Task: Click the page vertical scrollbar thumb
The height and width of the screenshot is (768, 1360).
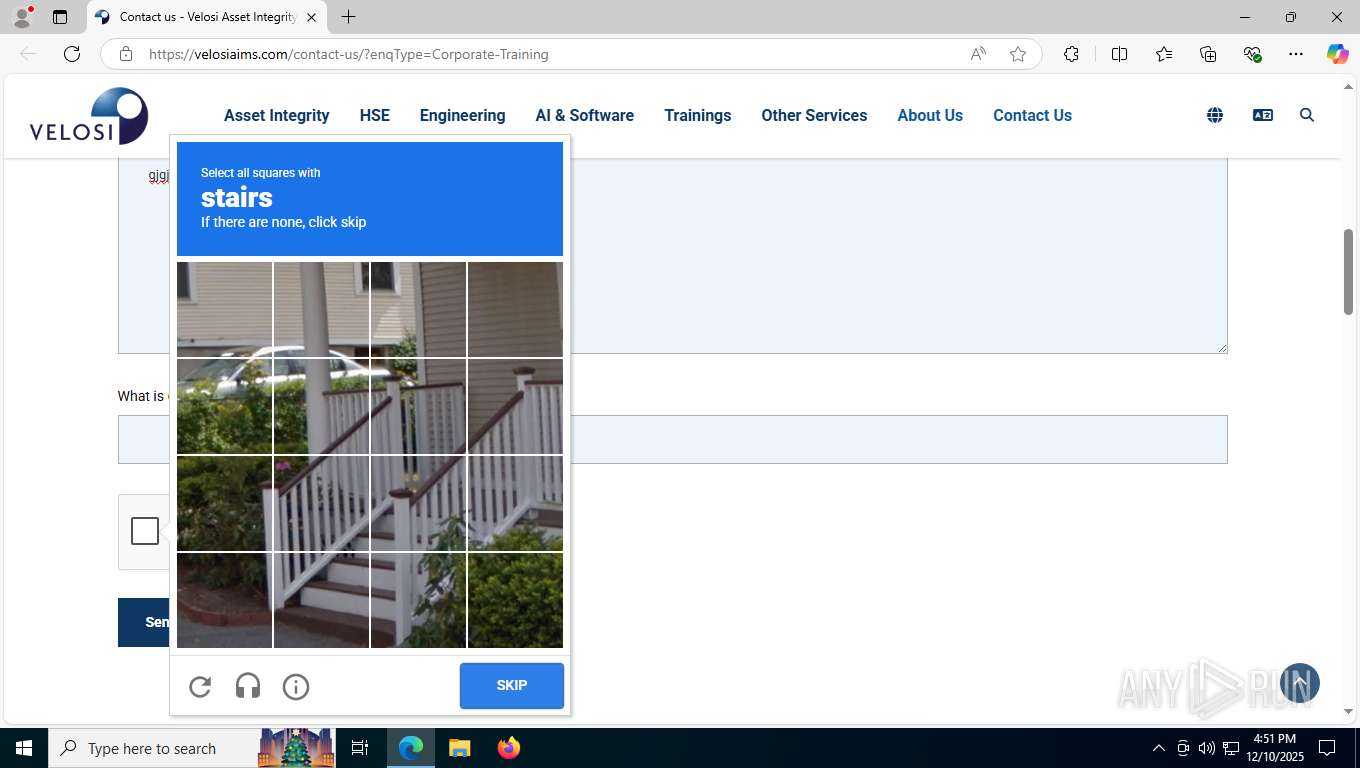Action: [1348, 272]
